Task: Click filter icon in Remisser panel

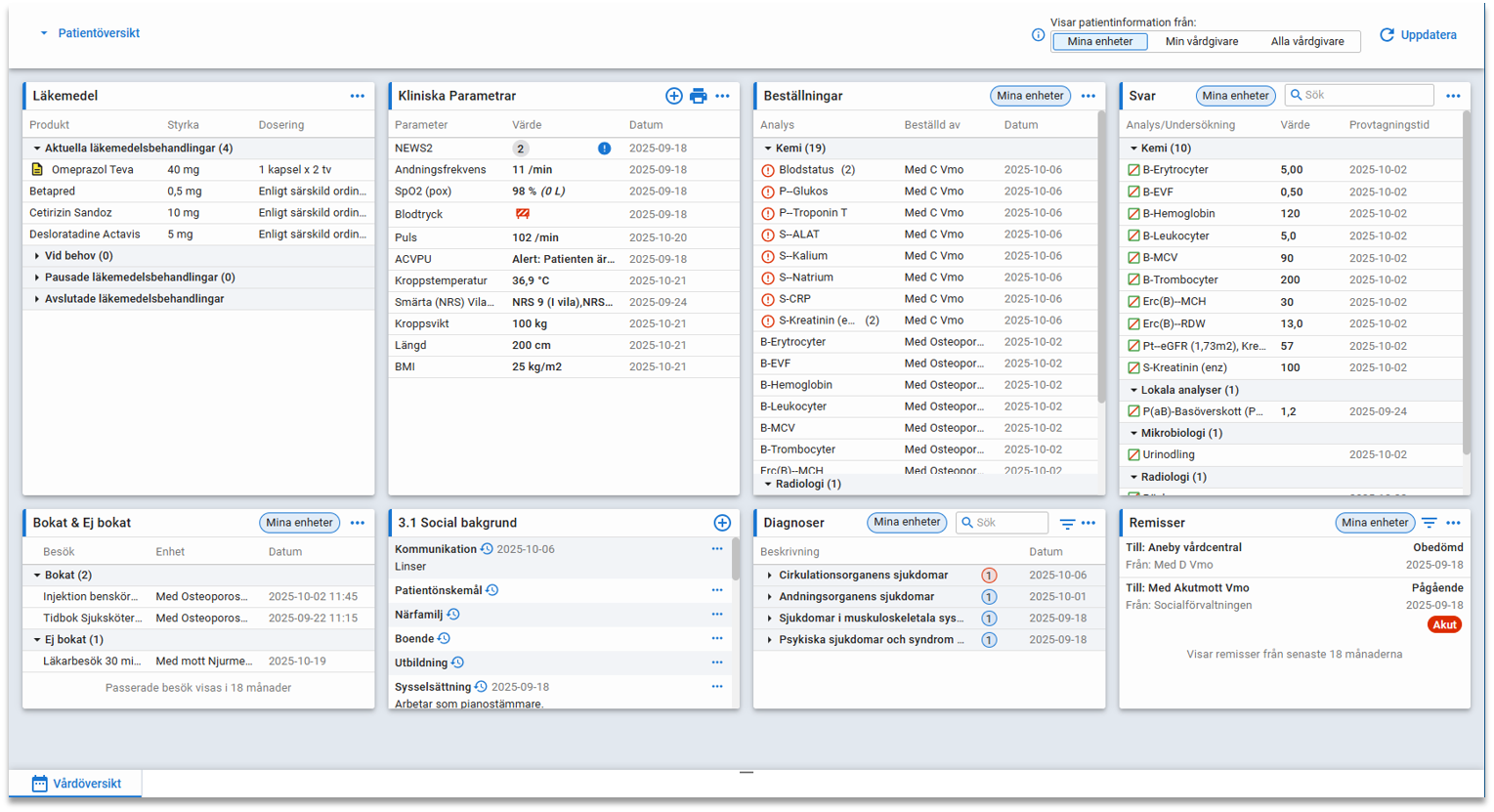Action: [1429, 523]
